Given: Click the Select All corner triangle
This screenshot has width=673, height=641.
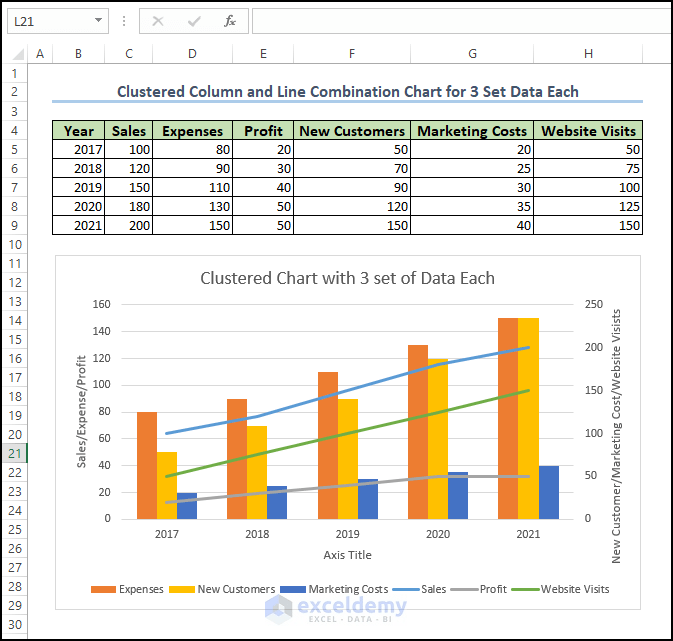Looking at the screenshot, I should (18, 54).
